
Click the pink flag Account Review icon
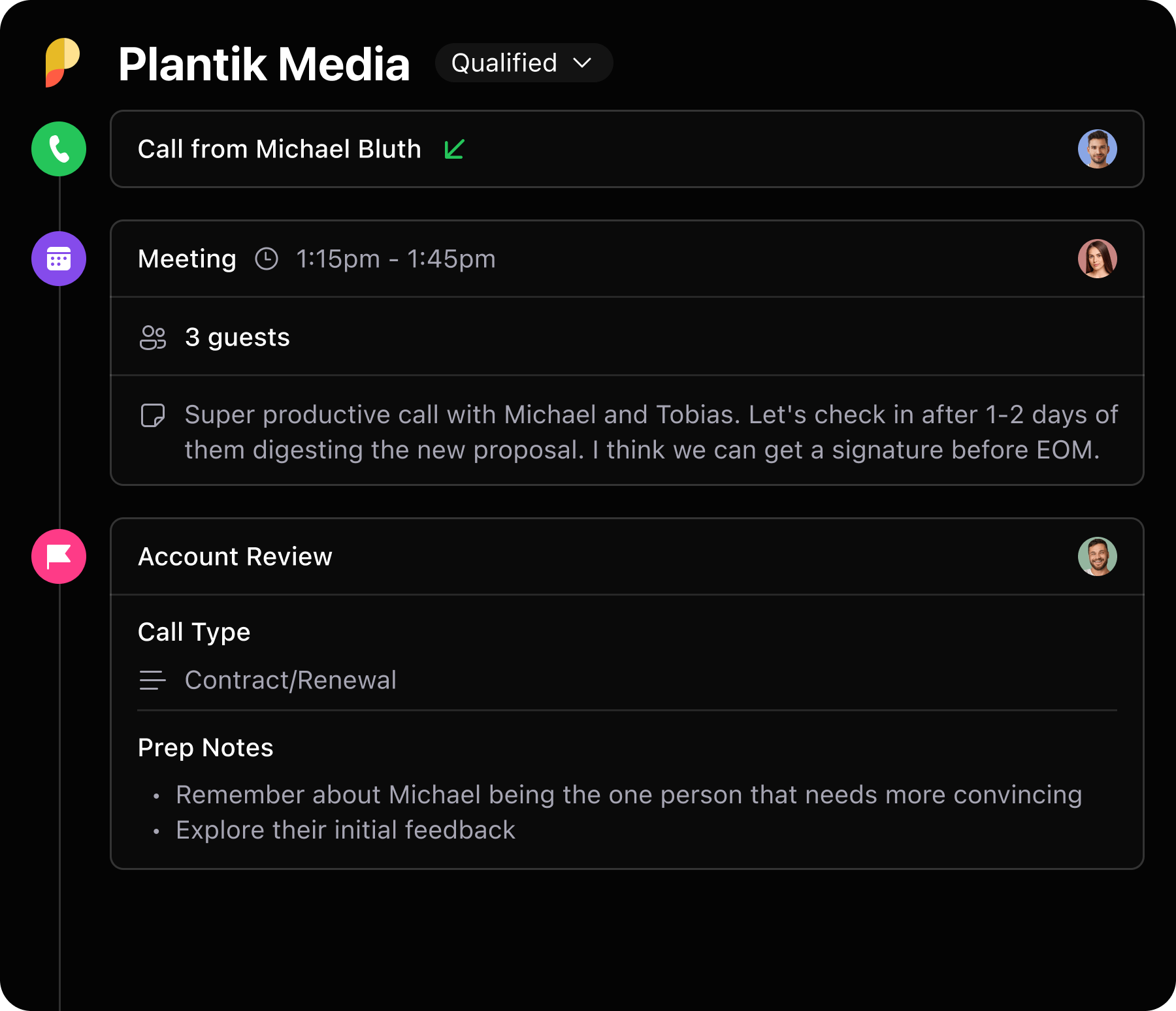(59, 556)
